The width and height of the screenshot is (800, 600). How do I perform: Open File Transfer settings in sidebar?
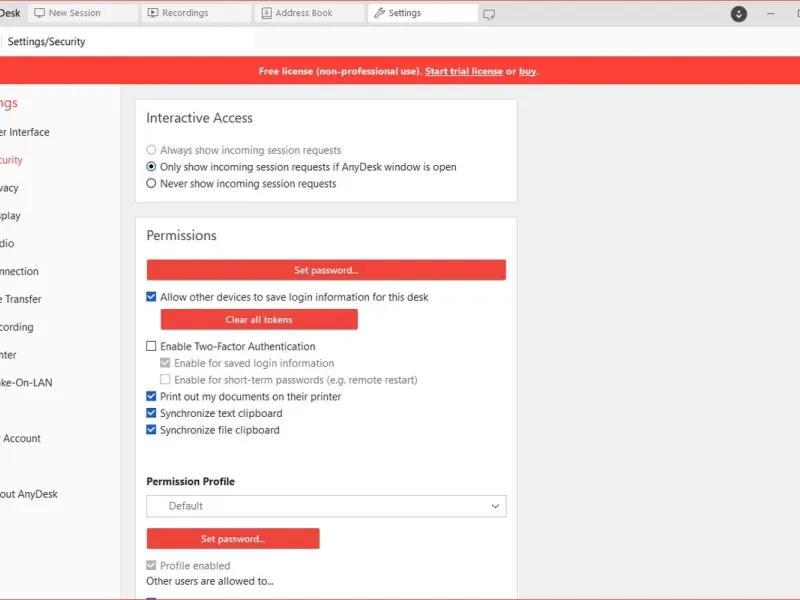coord(20,299)
